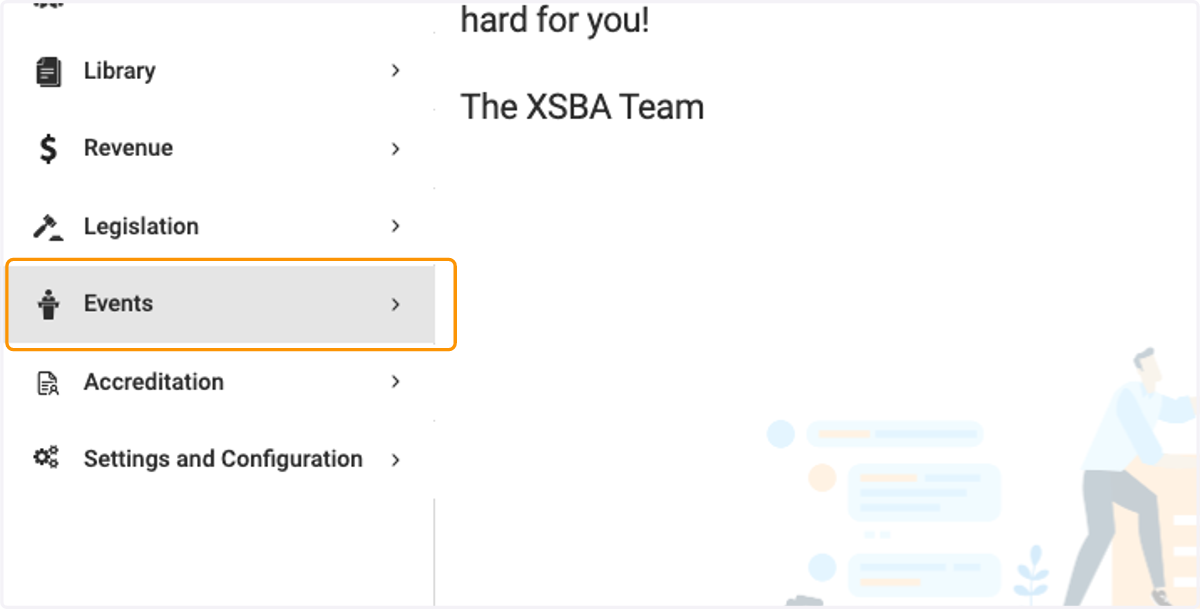The width and height of the screenshot is (1200, 609).
Task: Select the highlighted Events menu label
Action: click(118, 303)
